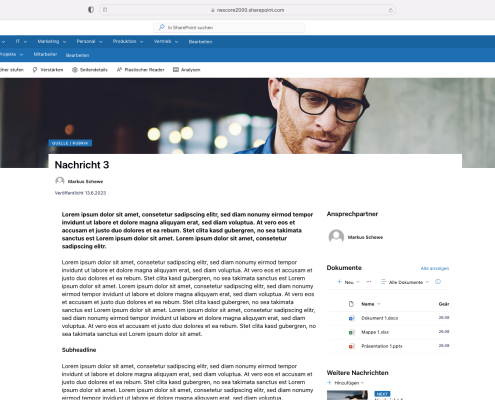495x400 pixels.
Task: Click Markus Schewe under Ansprechpartner
Action: tap(365, 237)
